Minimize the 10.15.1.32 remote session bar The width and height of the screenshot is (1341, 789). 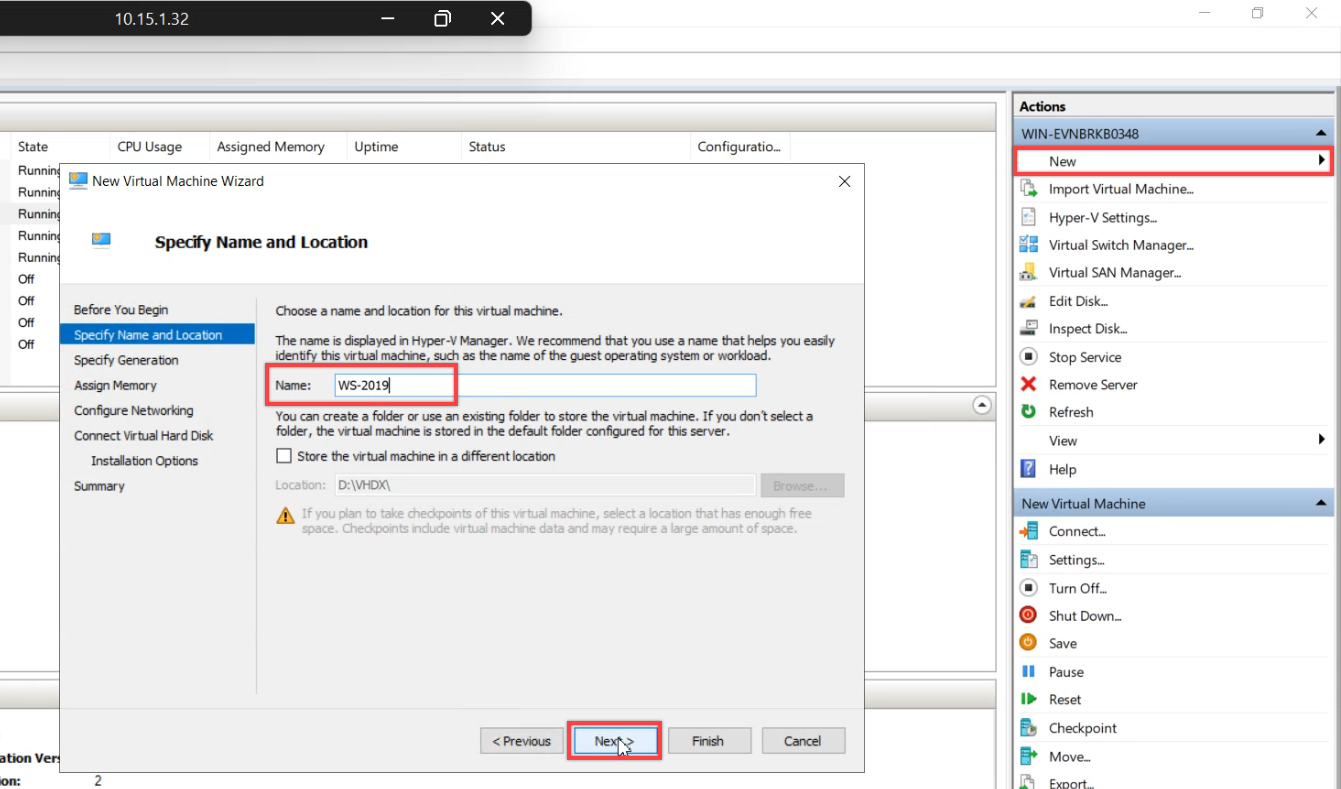[387, 19]
